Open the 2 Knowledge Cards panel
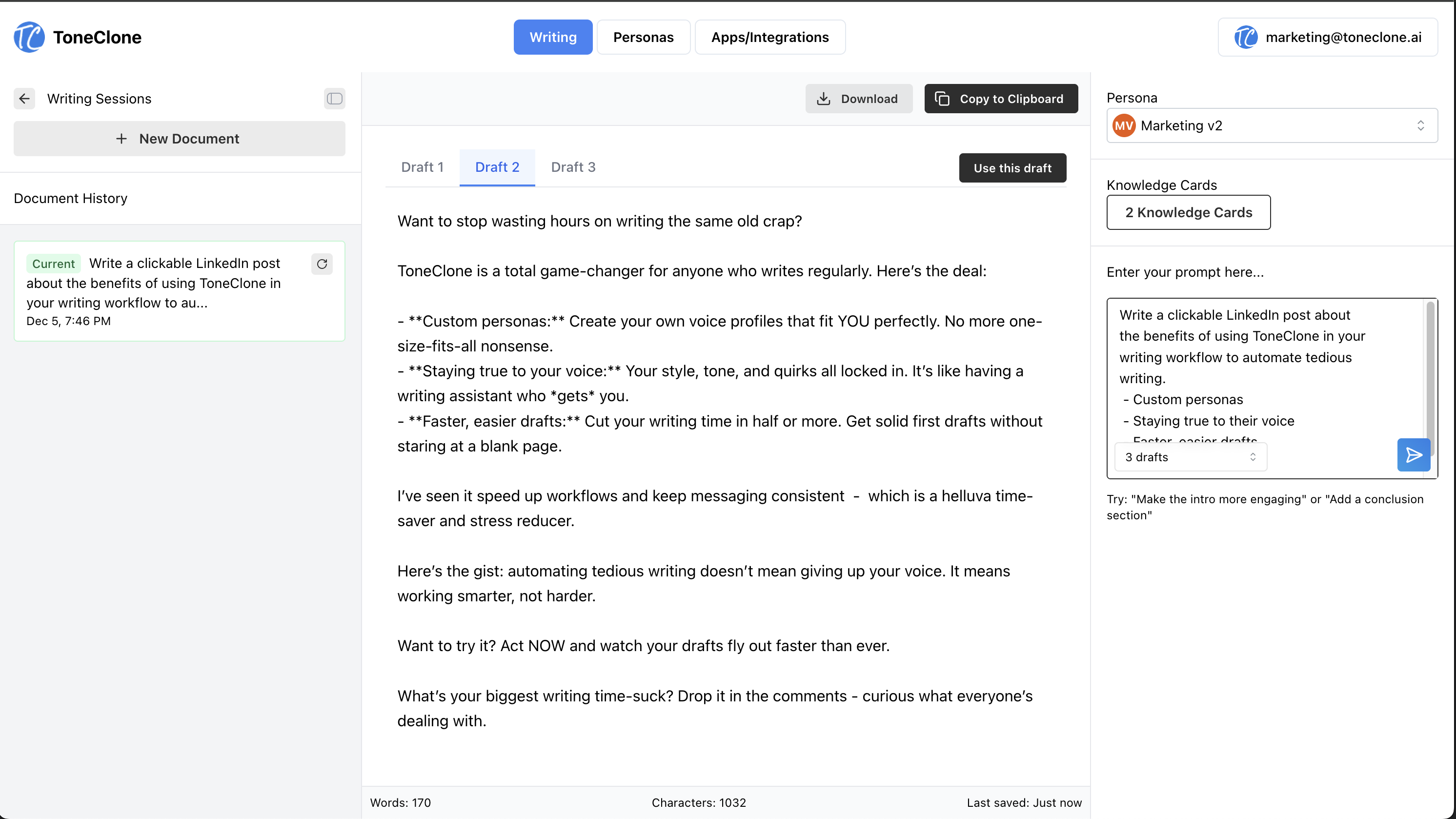The height and width of the screenshot is (819, 1456). (1188, 212)
